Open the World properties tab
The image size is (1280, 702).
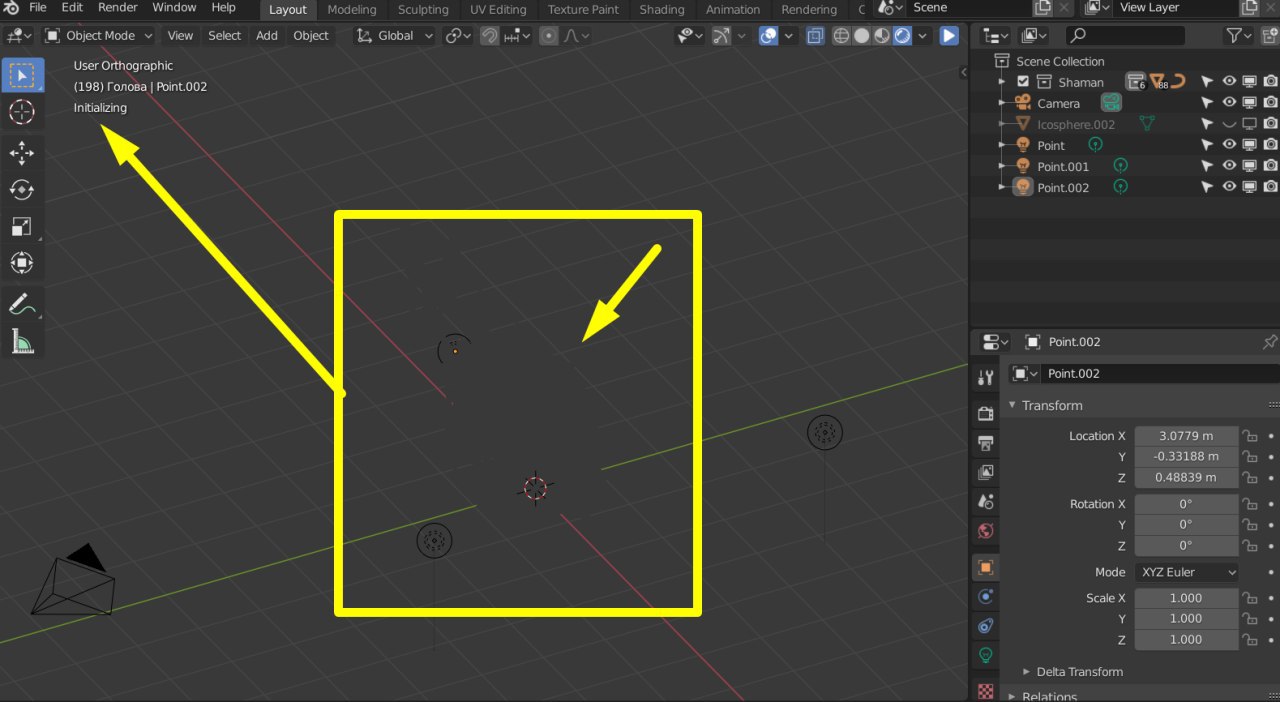985,530
